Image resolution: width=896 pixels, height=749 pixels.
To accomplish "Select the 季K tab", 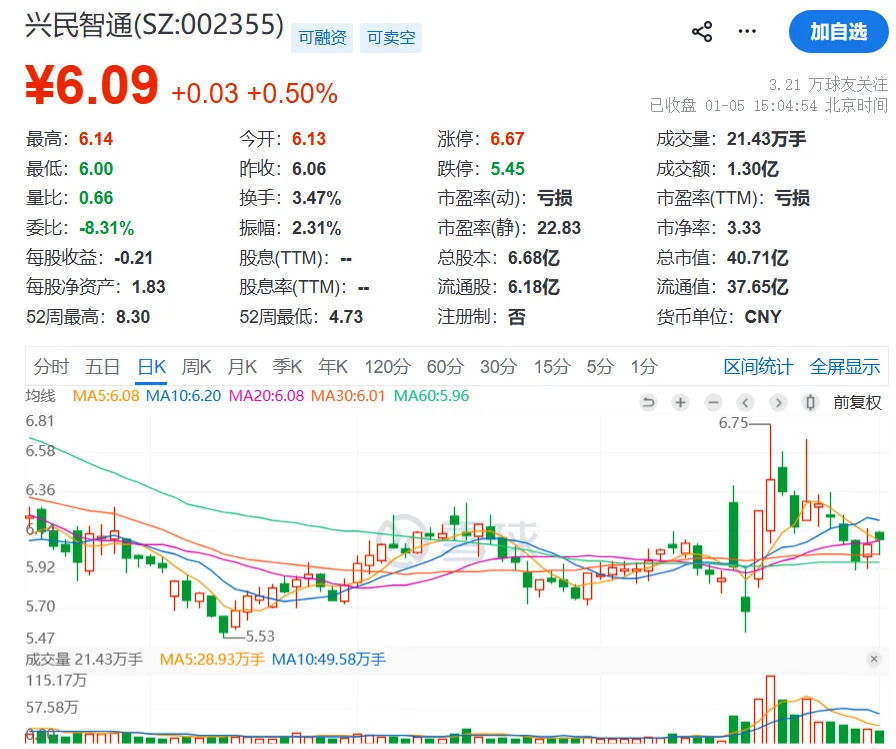I will pyautogui.click(x=287, y=367).
